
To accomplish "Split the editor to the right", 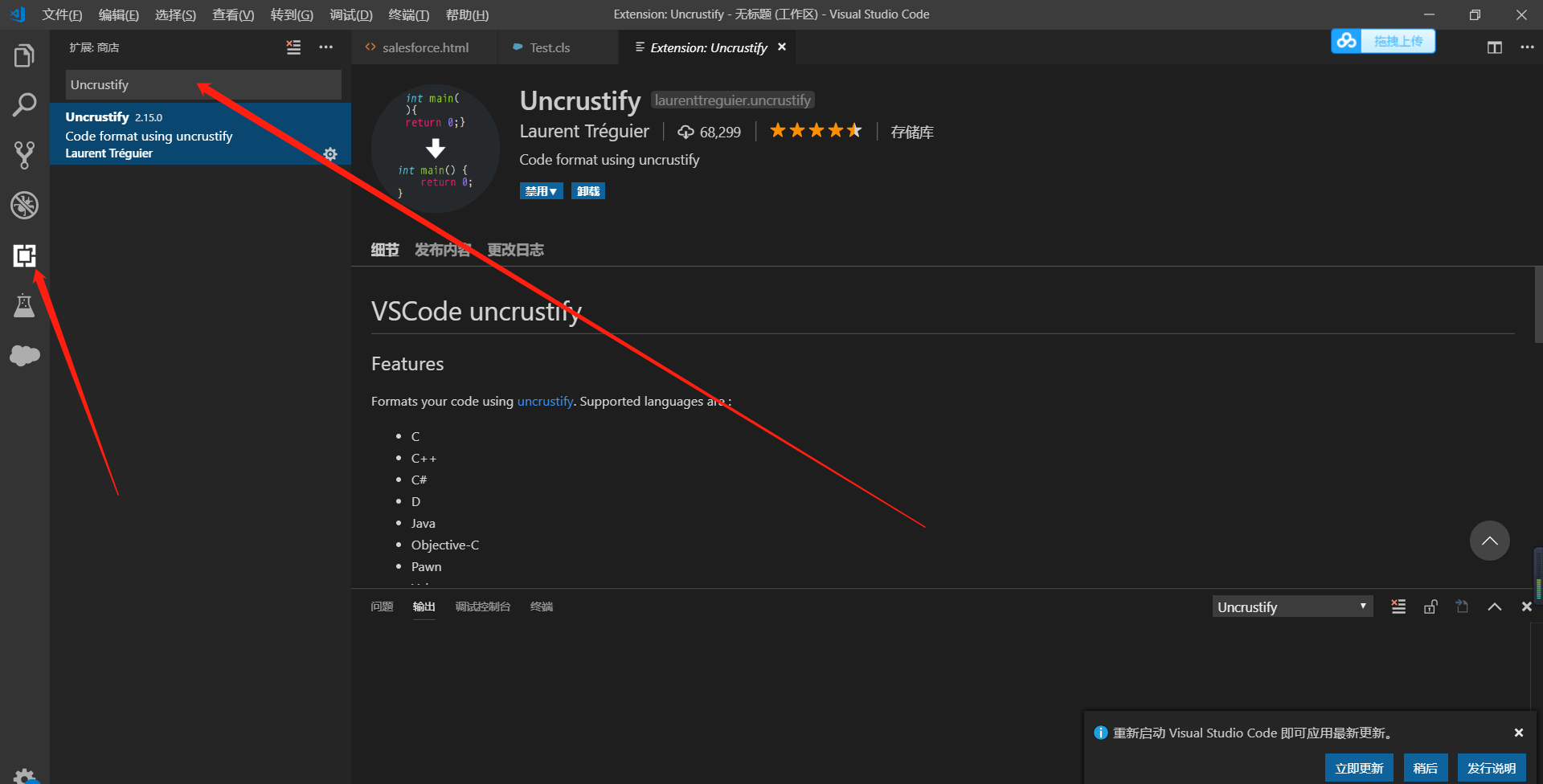I will click(1494, 47).
